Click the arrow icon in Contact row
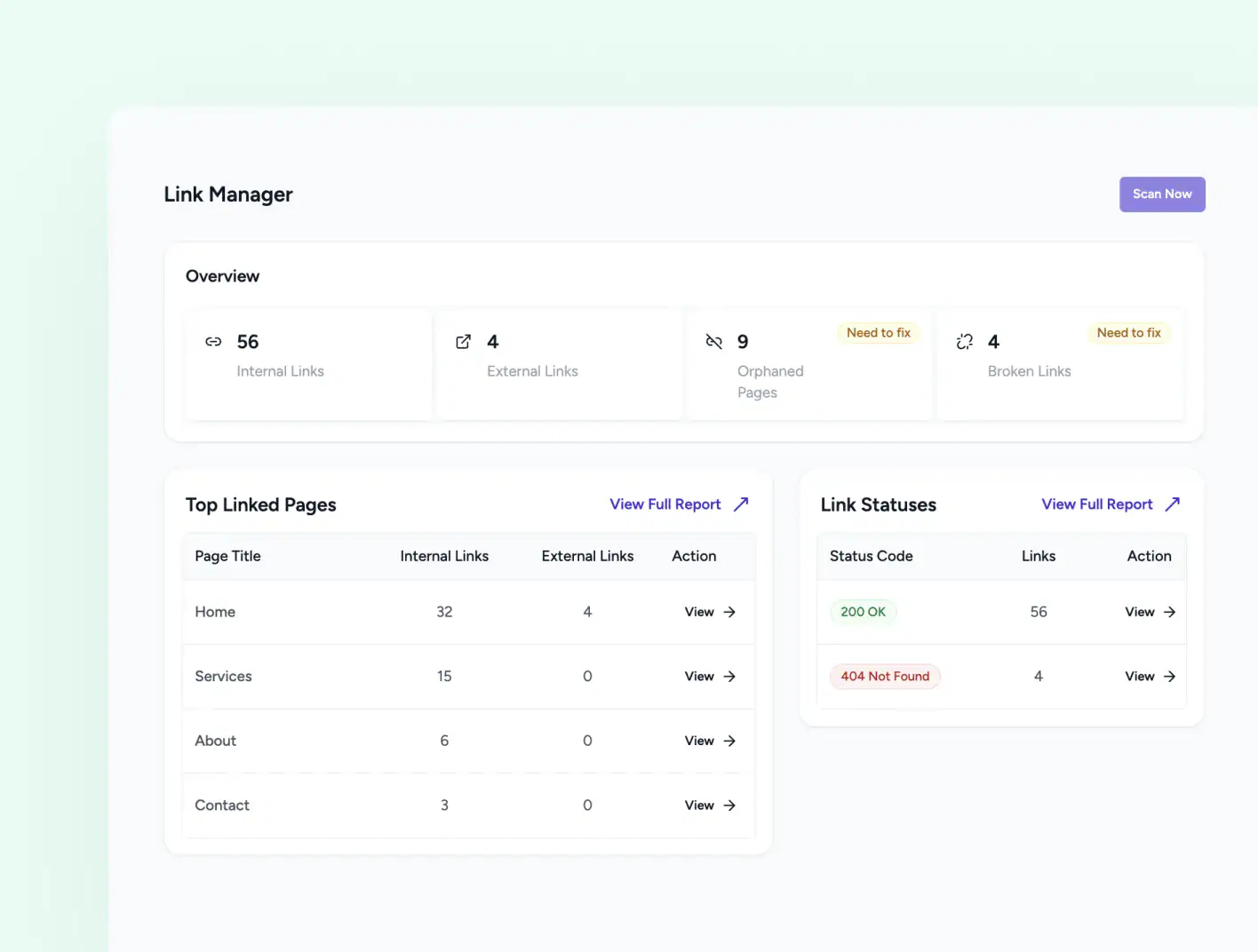 tap(729, 805)
